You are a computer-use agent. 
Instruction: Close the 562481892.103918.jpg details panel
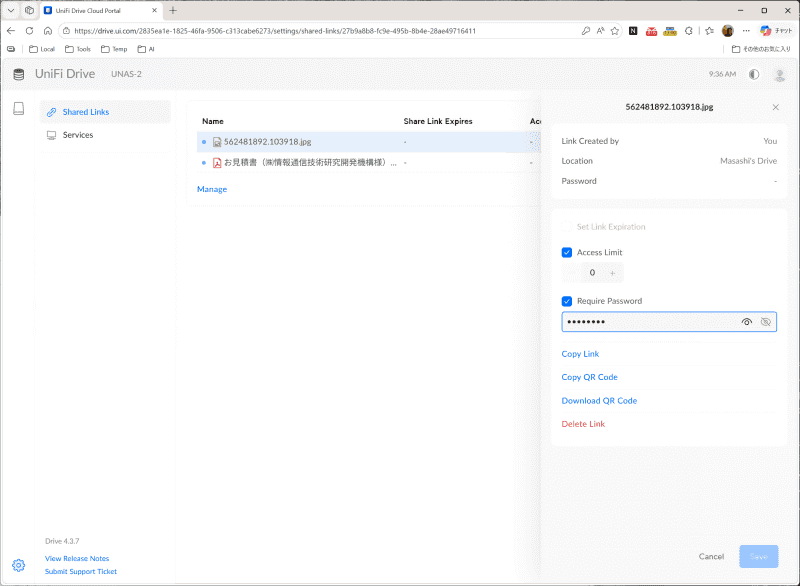click(x=776, y=107)
